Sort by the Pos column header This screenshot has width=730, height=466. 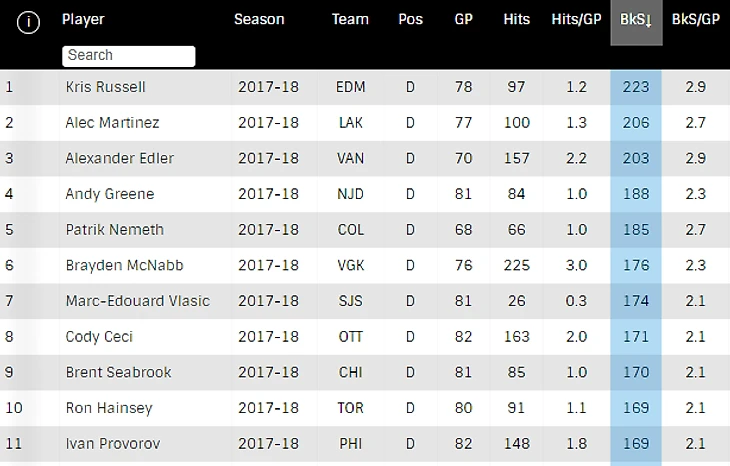pyautogui.click(x=410, y=19)
